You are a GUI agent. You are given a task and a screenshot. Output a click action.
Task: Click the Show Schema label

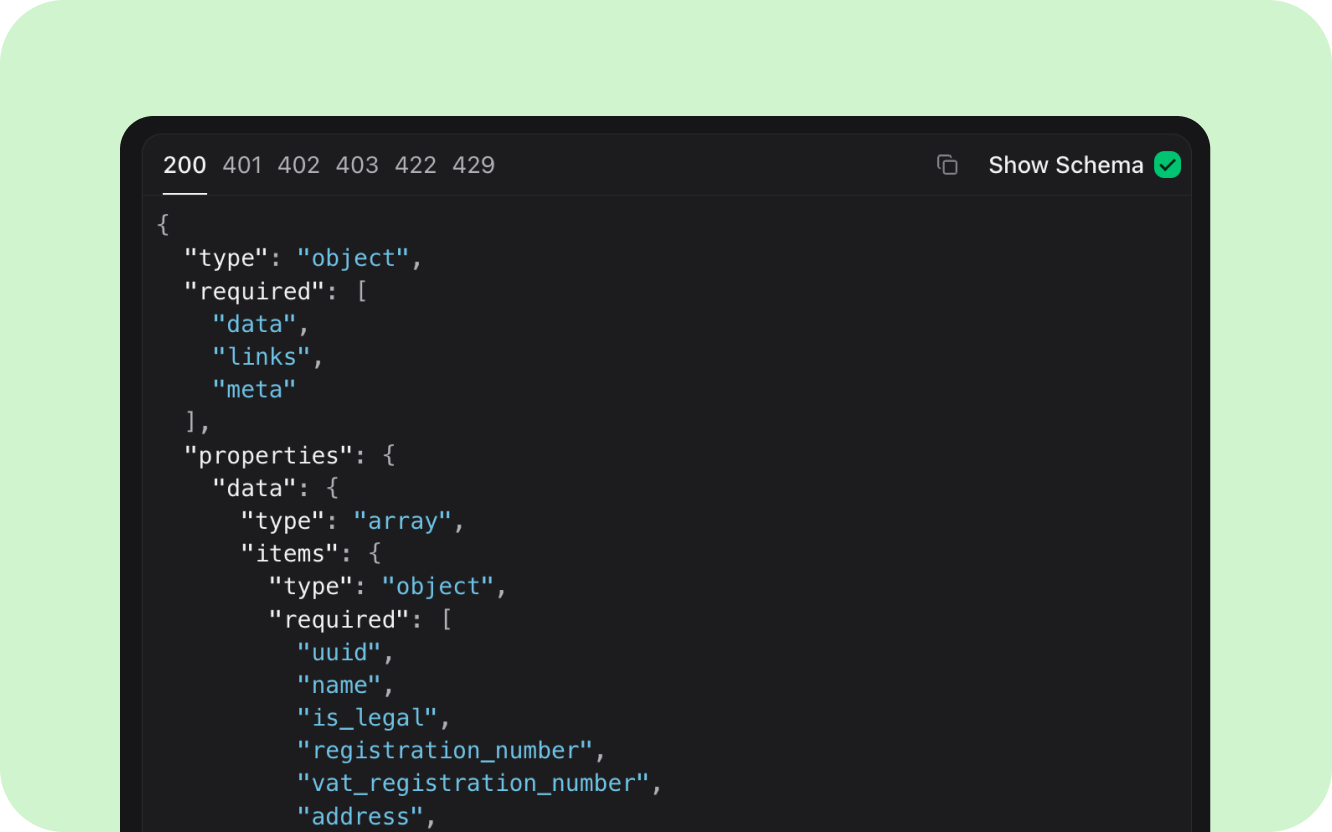(x=1066, y=165)
